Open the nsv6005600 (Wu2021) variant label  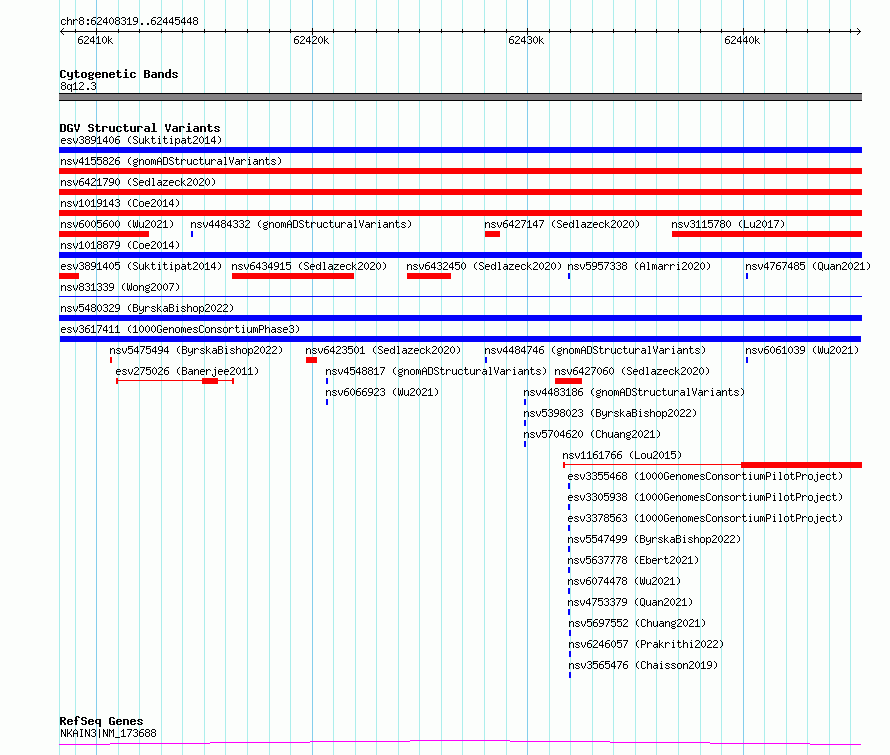[117, 224]
